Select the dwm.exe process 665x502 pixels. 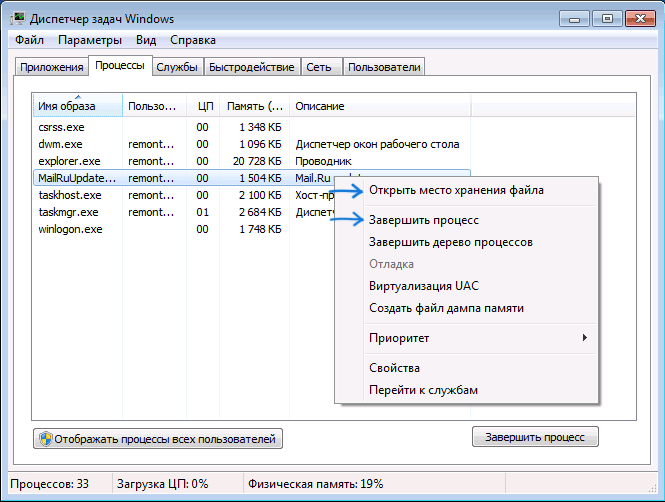click(252, 144)
